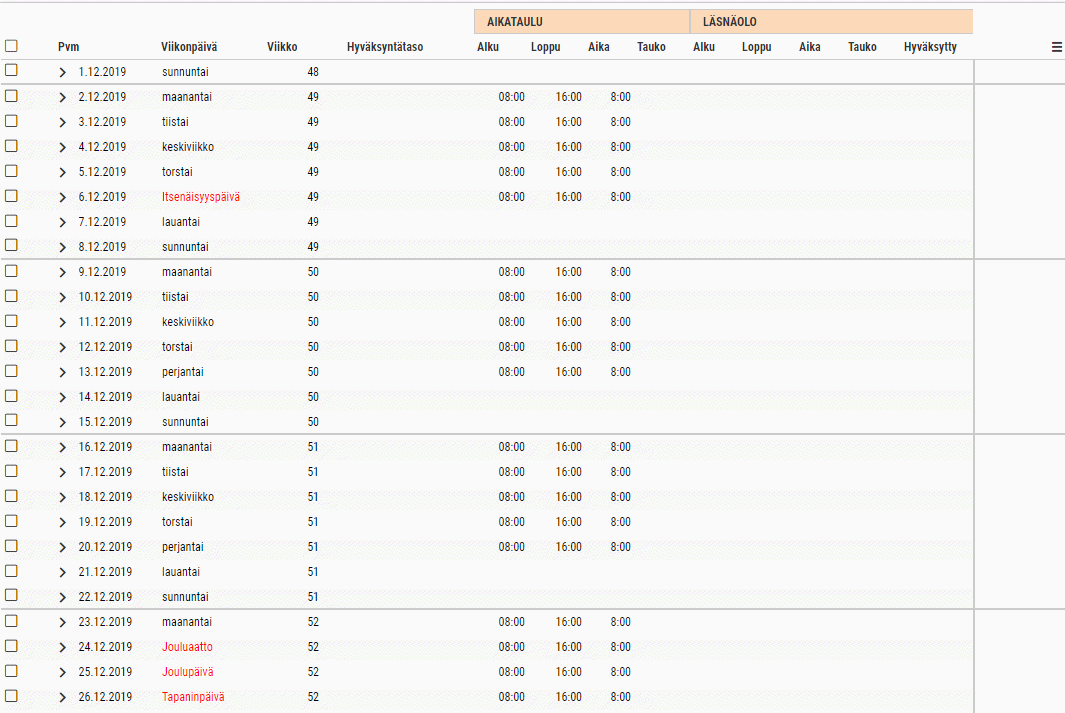Expand the 7.12.2019 row chevron

[x=62, y=223]
